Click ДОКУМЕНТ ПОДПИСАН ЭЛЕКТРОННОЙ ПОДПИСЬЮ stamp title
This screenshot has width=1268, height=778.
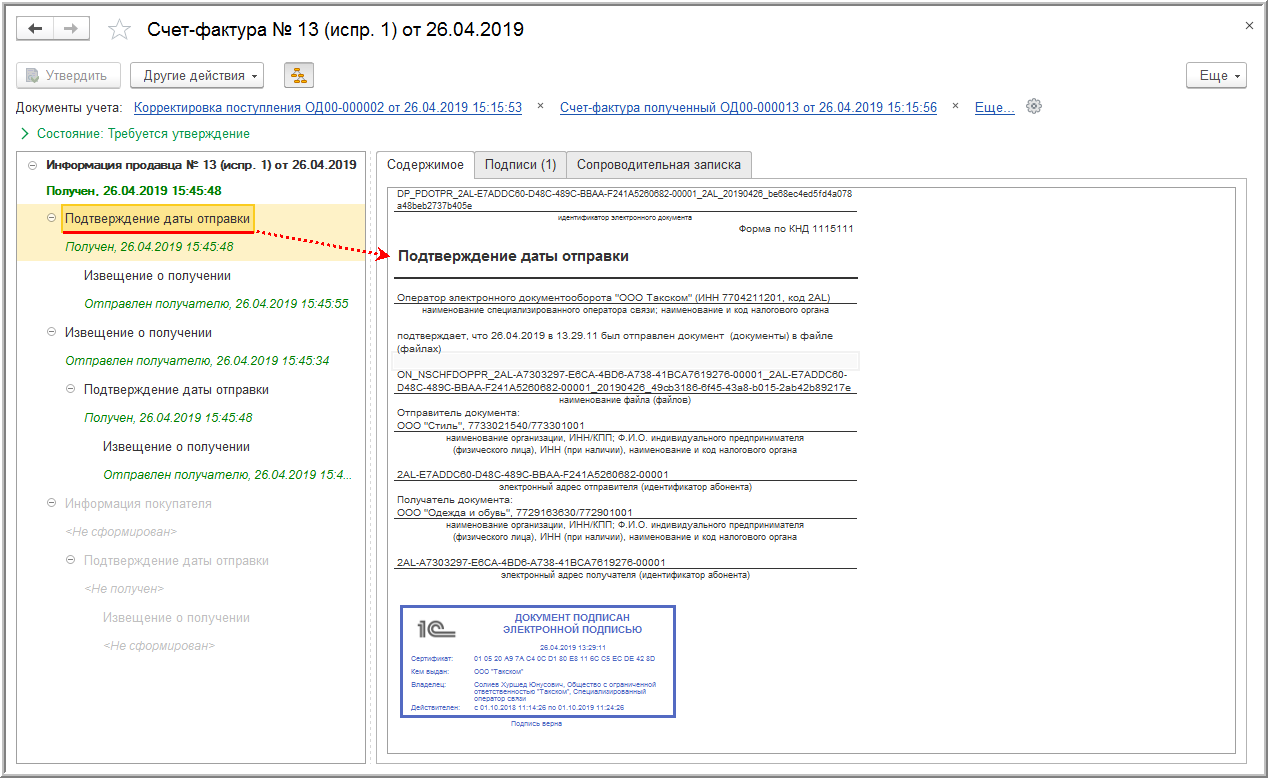(572, 624)
